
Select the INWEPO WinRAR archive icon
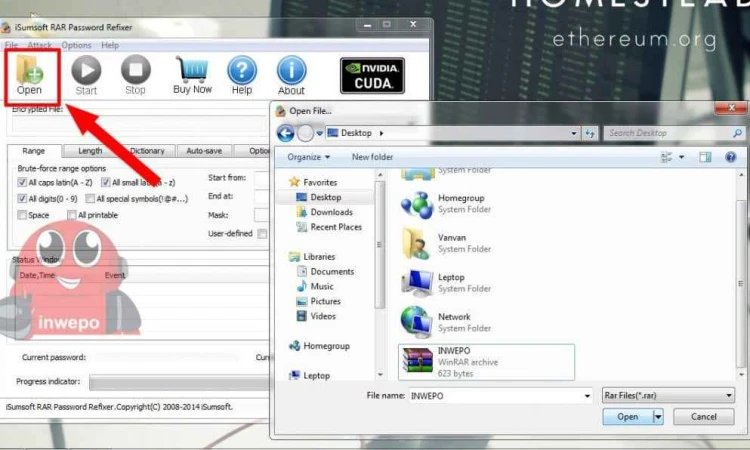(x=417, y=361)
